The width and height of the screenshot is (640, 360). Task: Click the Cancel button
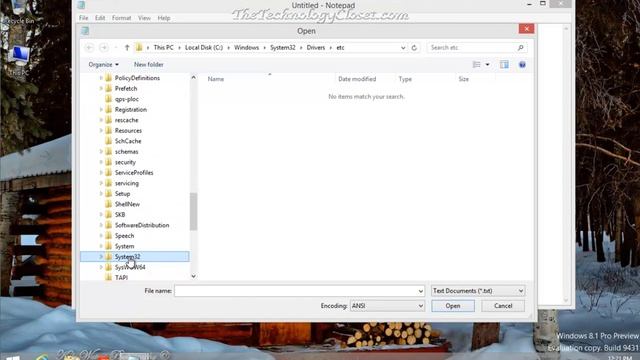503,306
